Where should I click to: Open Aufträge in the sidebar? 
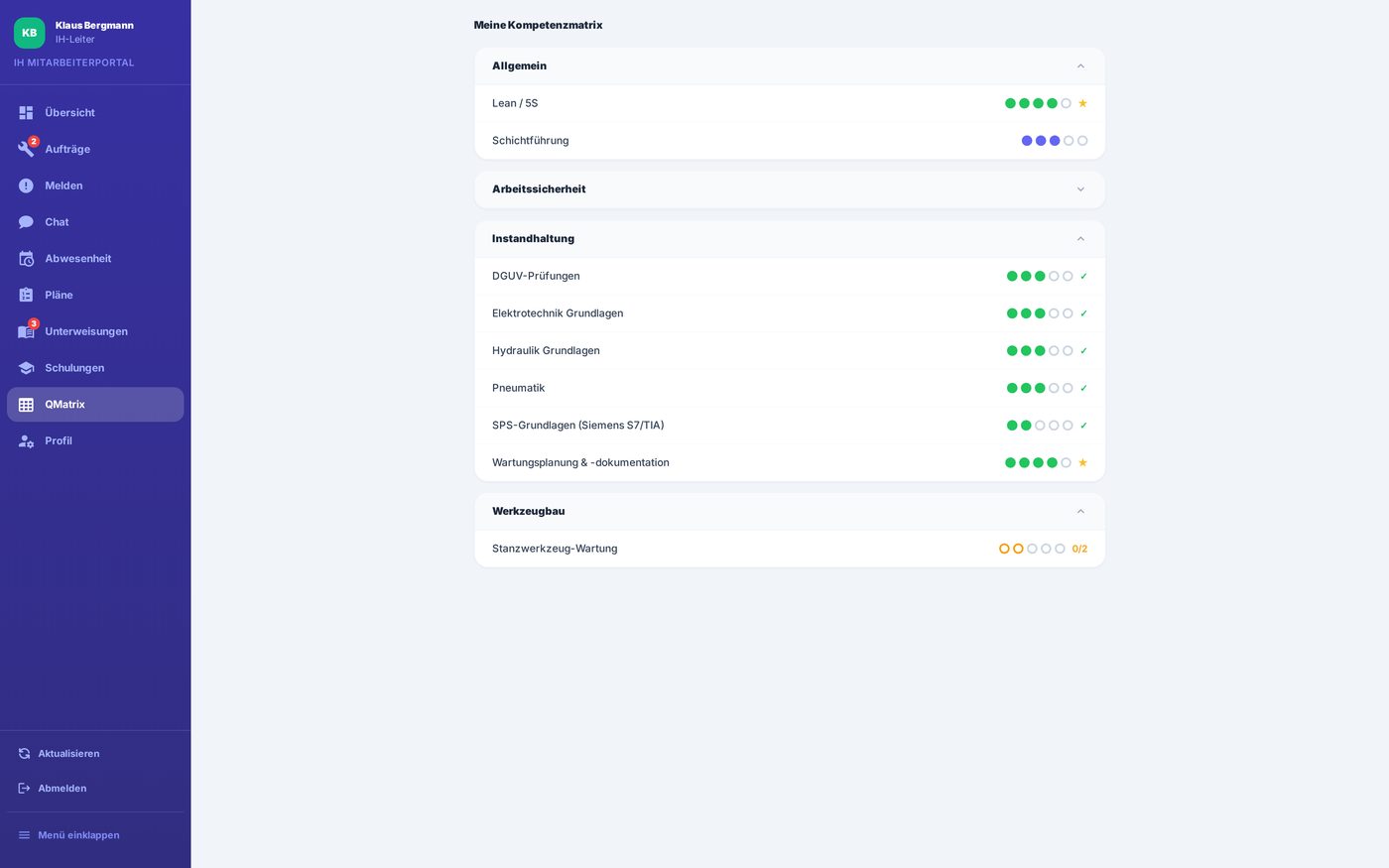[x=95, y=149]
